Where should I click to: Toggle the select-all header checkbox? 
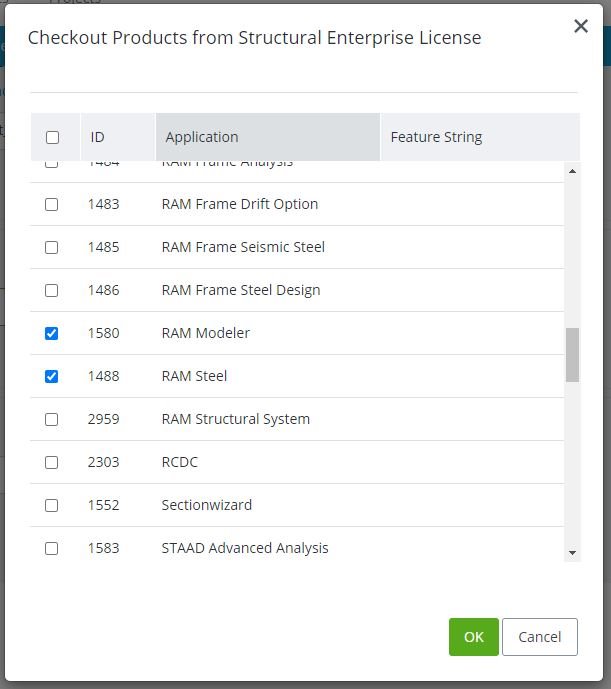[x=53, y=137]
